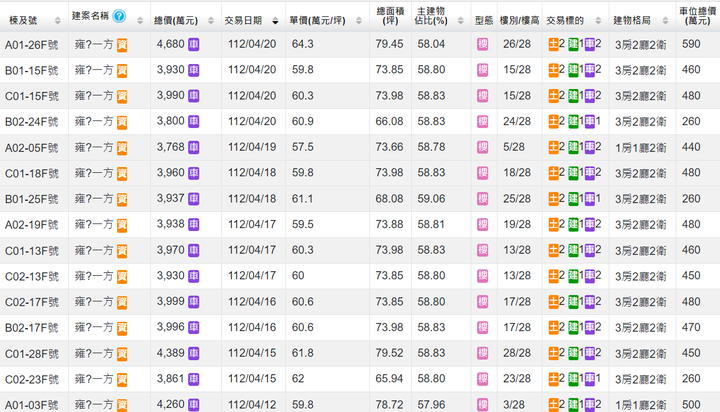Screen dimensions: 720x412
Task: Click the ratio value 58.04
Action: point(431,44)
